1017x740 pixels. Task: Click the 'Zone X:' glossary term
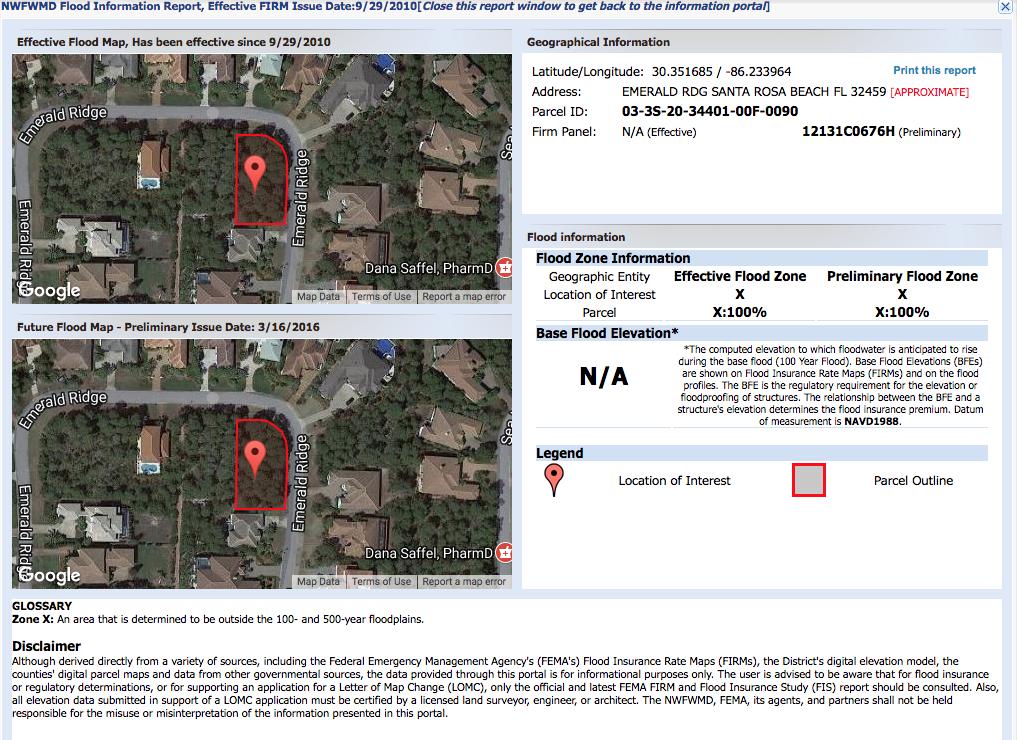pyautogui.click(x=32, y=619)
